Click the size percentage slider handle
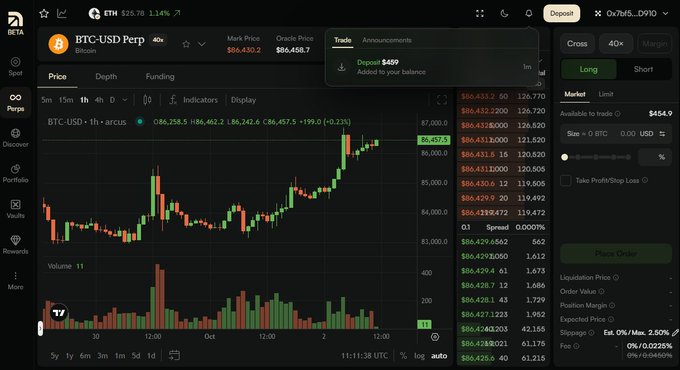Image resolution: width=680 pixels, height=370 pixels. [x=564, y=157]
